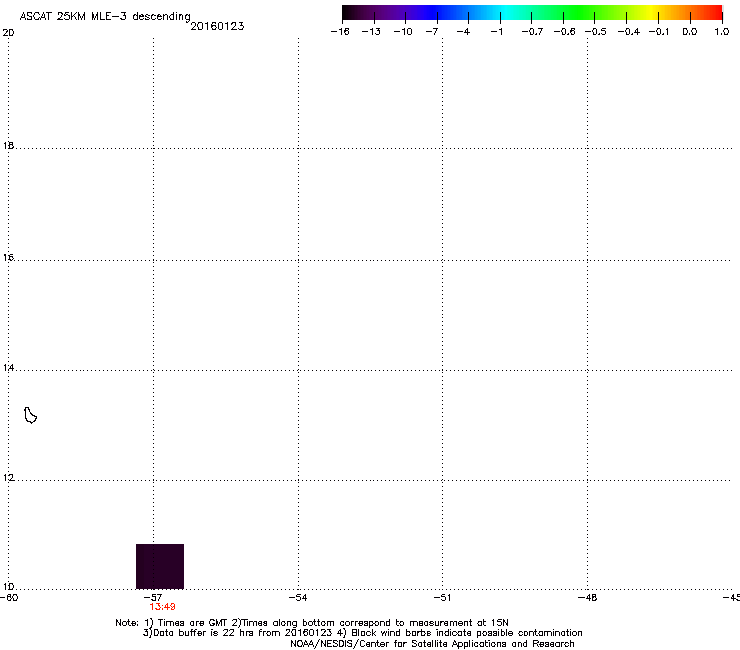Click the latitude 18 axis label

point(8,145)
